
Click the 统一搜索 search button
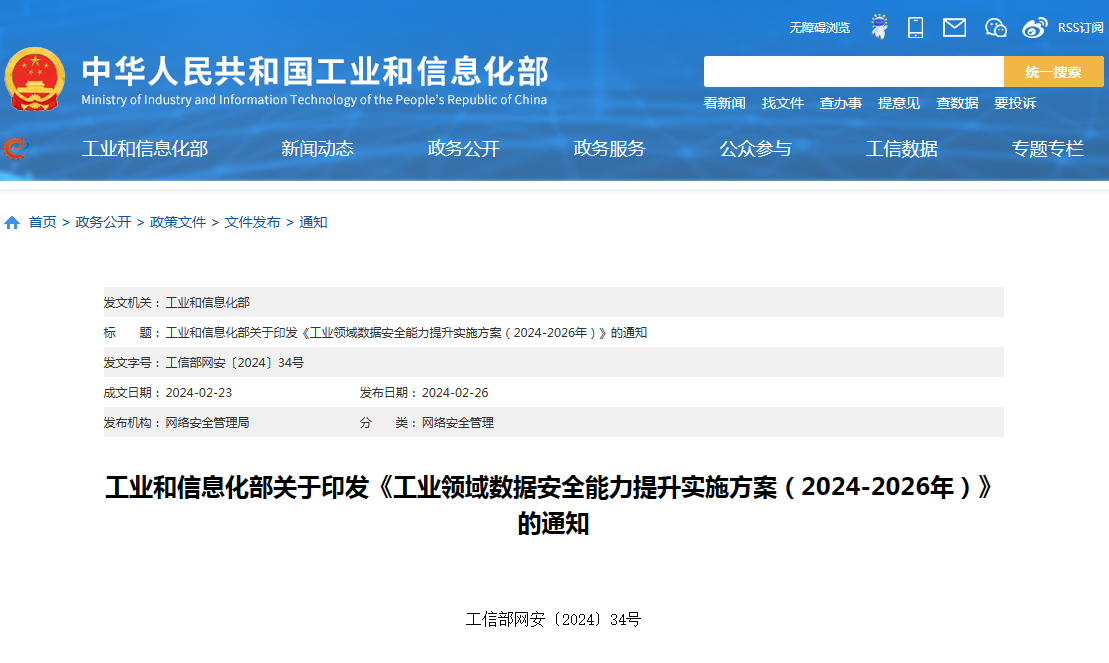(x=1053, y=71)
